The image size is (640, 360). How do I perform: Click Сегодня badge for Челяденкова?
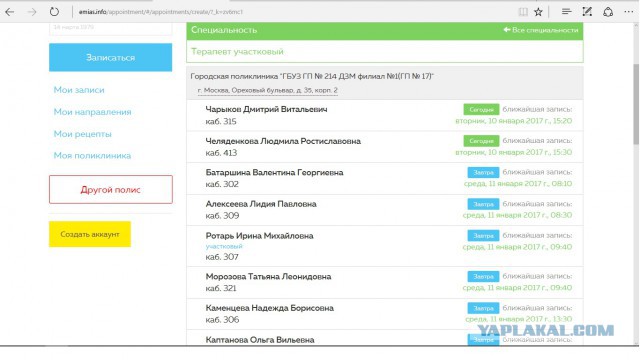481,141
